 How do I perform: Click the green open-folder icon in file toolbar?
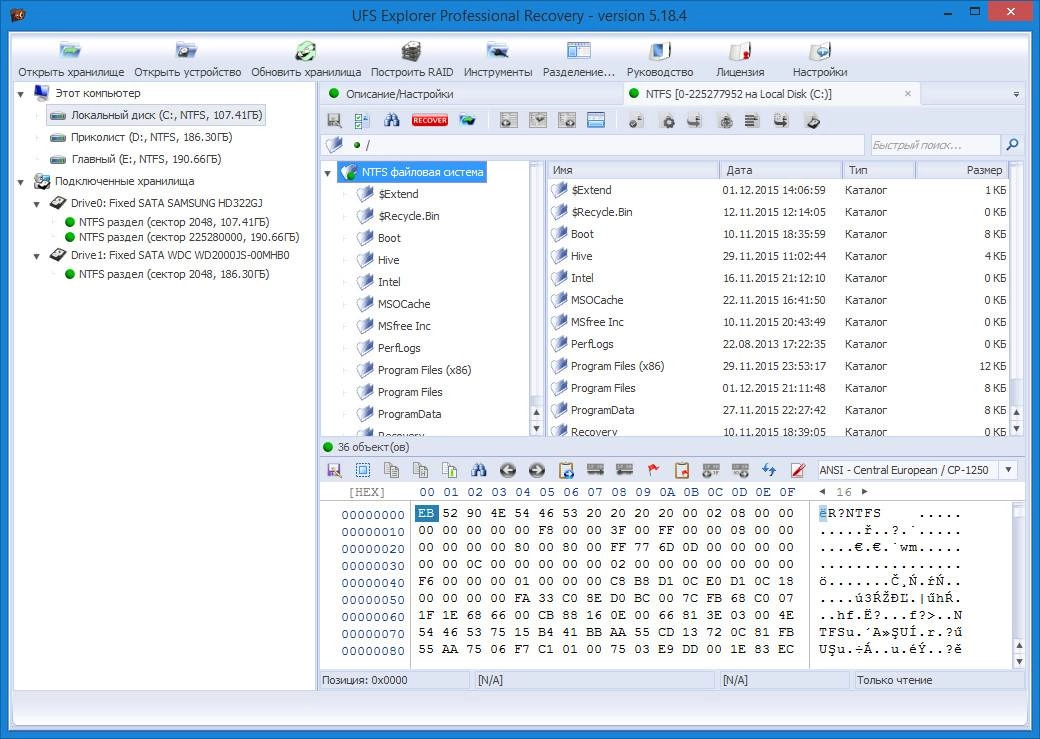pyautogui.click(x=467, y=120)
